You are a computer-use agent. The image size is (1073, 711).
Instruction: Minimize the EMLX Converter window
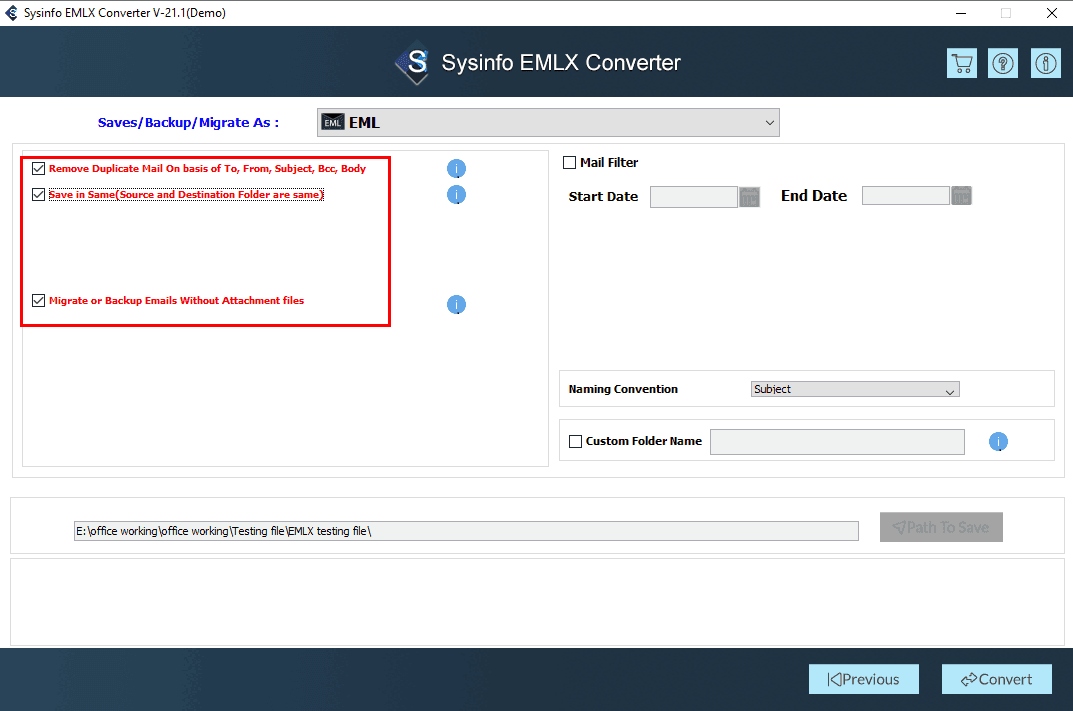tap(961, 13)
